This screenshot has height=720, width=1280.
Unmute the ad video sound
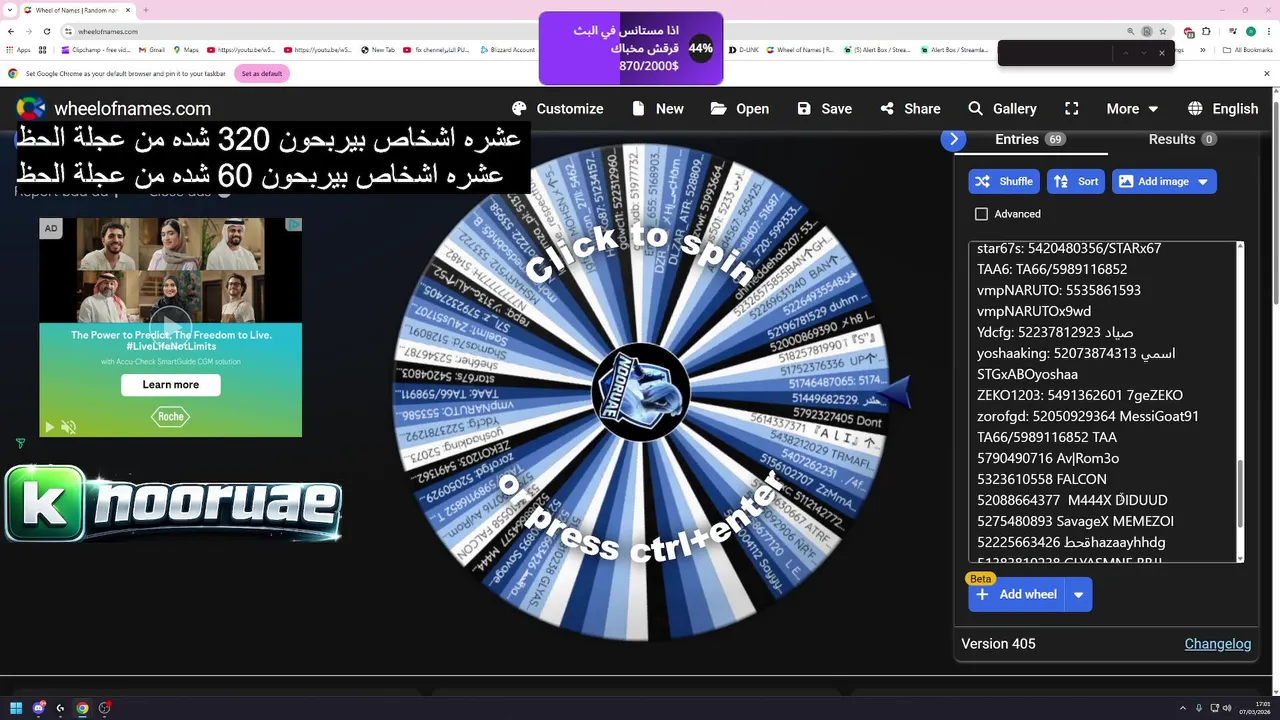[68, 427]
